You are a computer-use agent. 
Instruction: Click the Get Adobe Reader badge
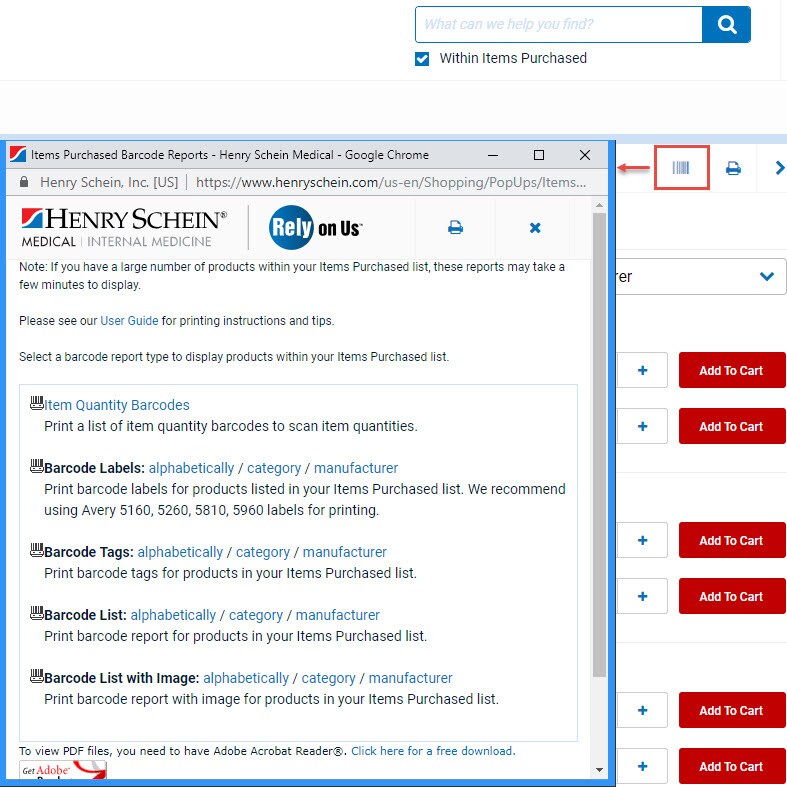point(63,772)
